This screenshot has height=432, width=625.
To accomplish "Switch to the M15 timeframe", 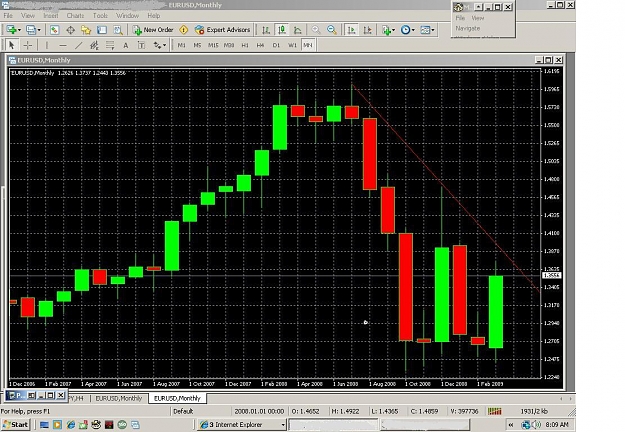I will coord(213,45).
